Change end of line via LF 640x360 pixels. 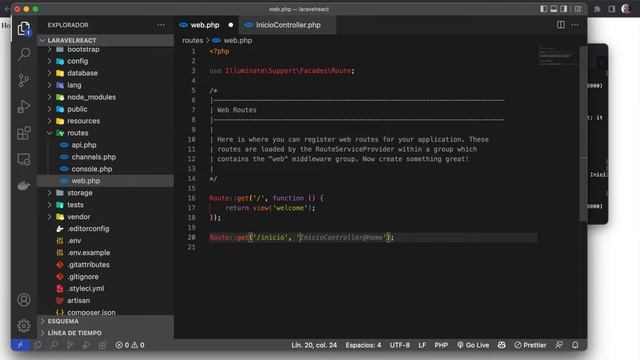[422, 345]
